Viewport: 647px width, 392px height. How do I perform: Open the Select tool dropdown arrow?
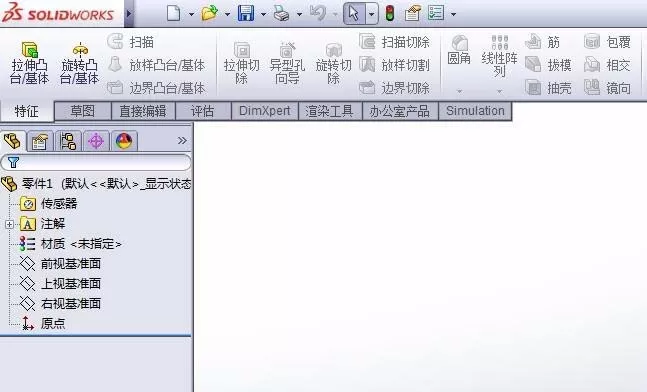point(371,14)
